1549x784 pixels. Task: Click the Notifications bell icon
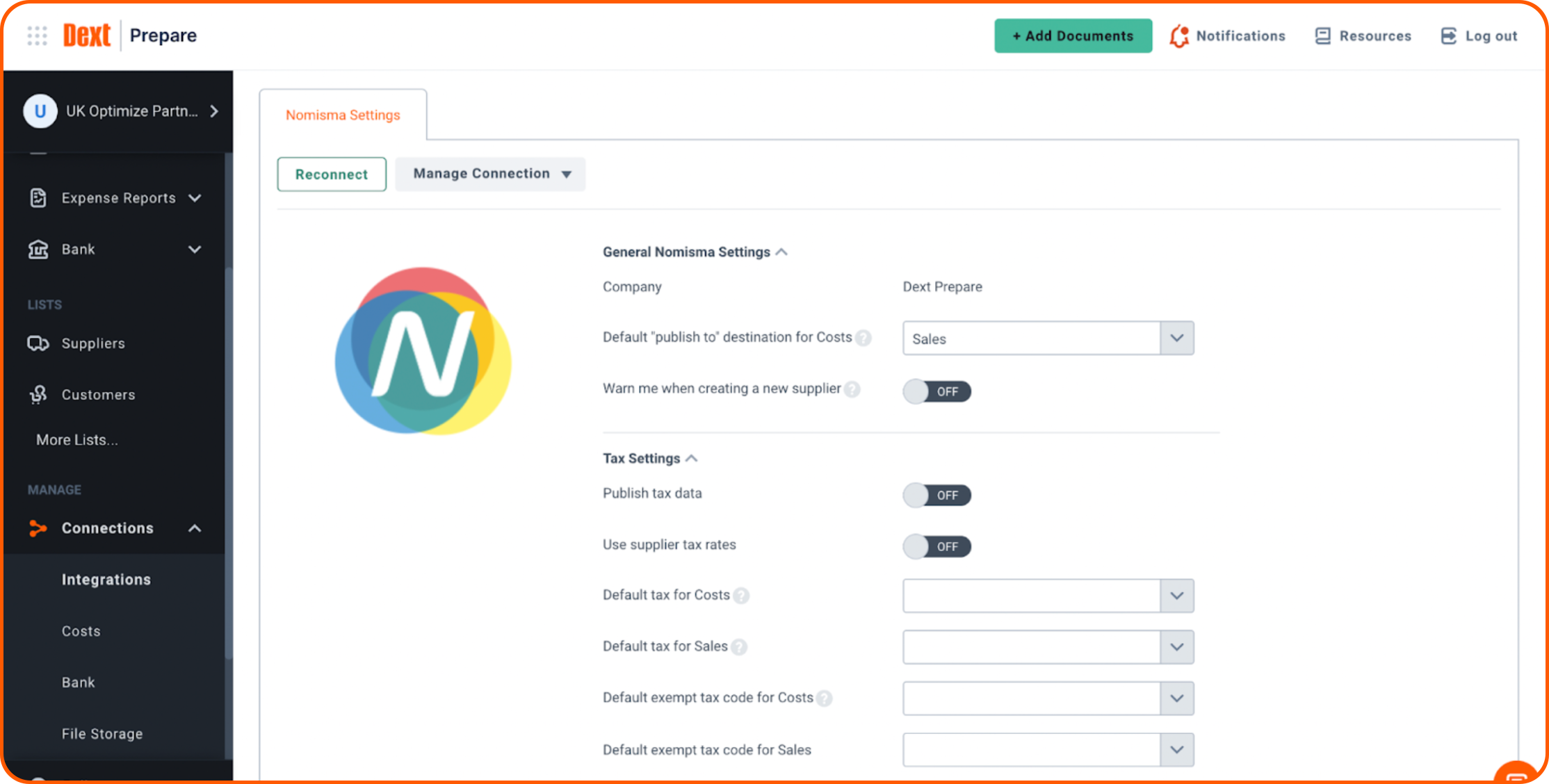tap(1179, 36)
